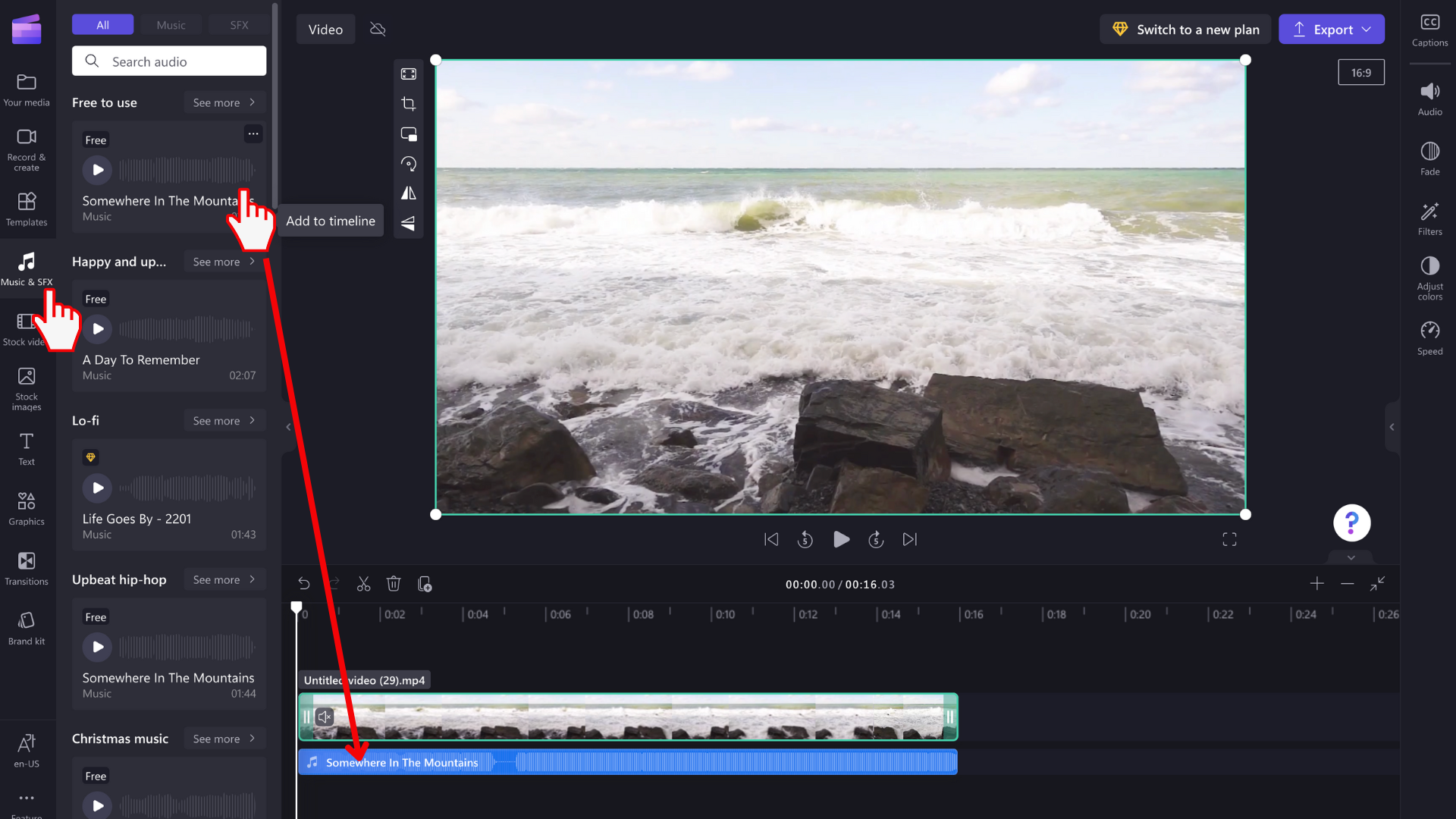Expand Upbeat hip-hop See more
This screenshot has height=819, width=1456.
(224, 579)
